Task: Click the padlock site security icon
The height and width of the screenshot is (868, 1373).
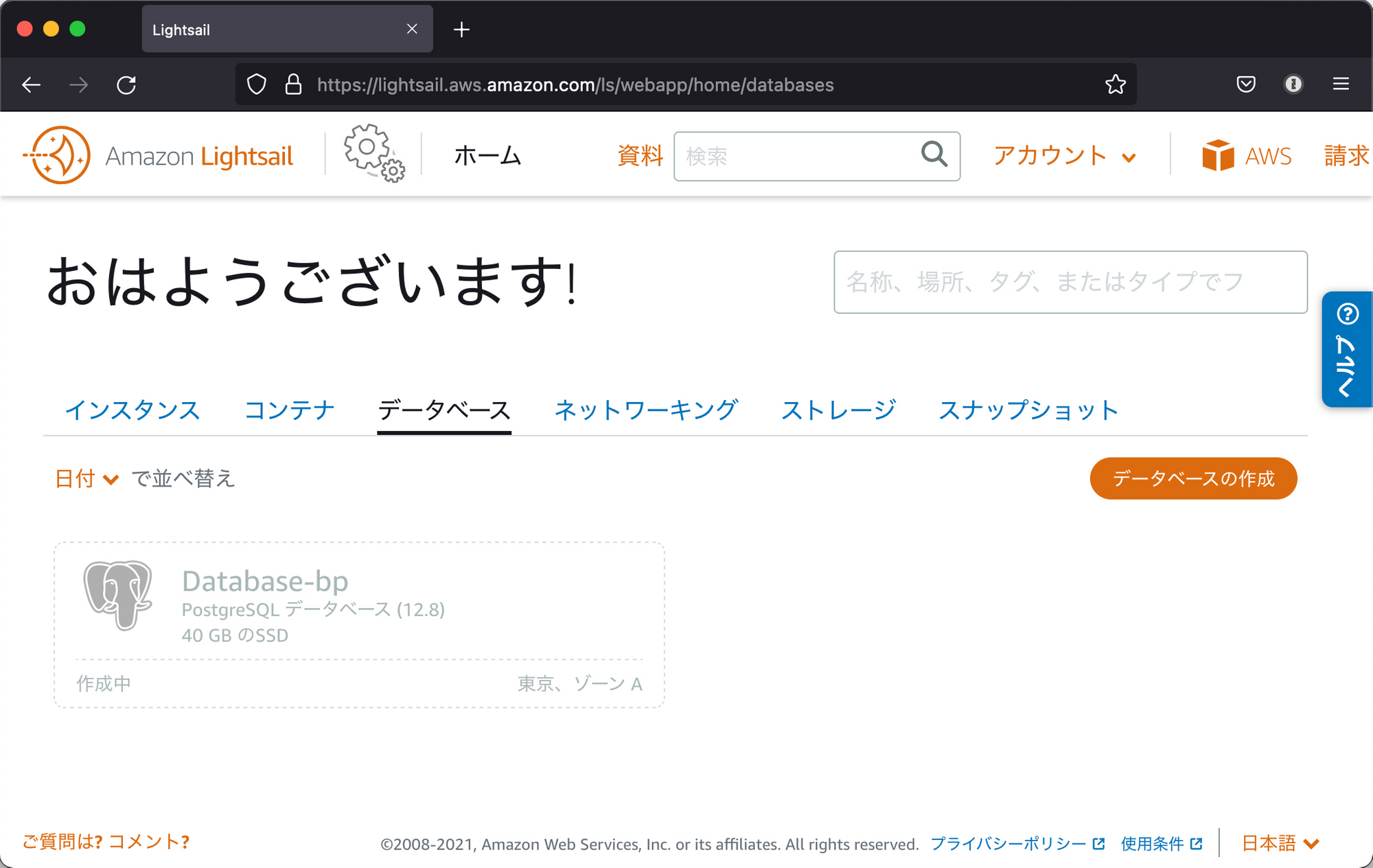Action: (293, 84)
